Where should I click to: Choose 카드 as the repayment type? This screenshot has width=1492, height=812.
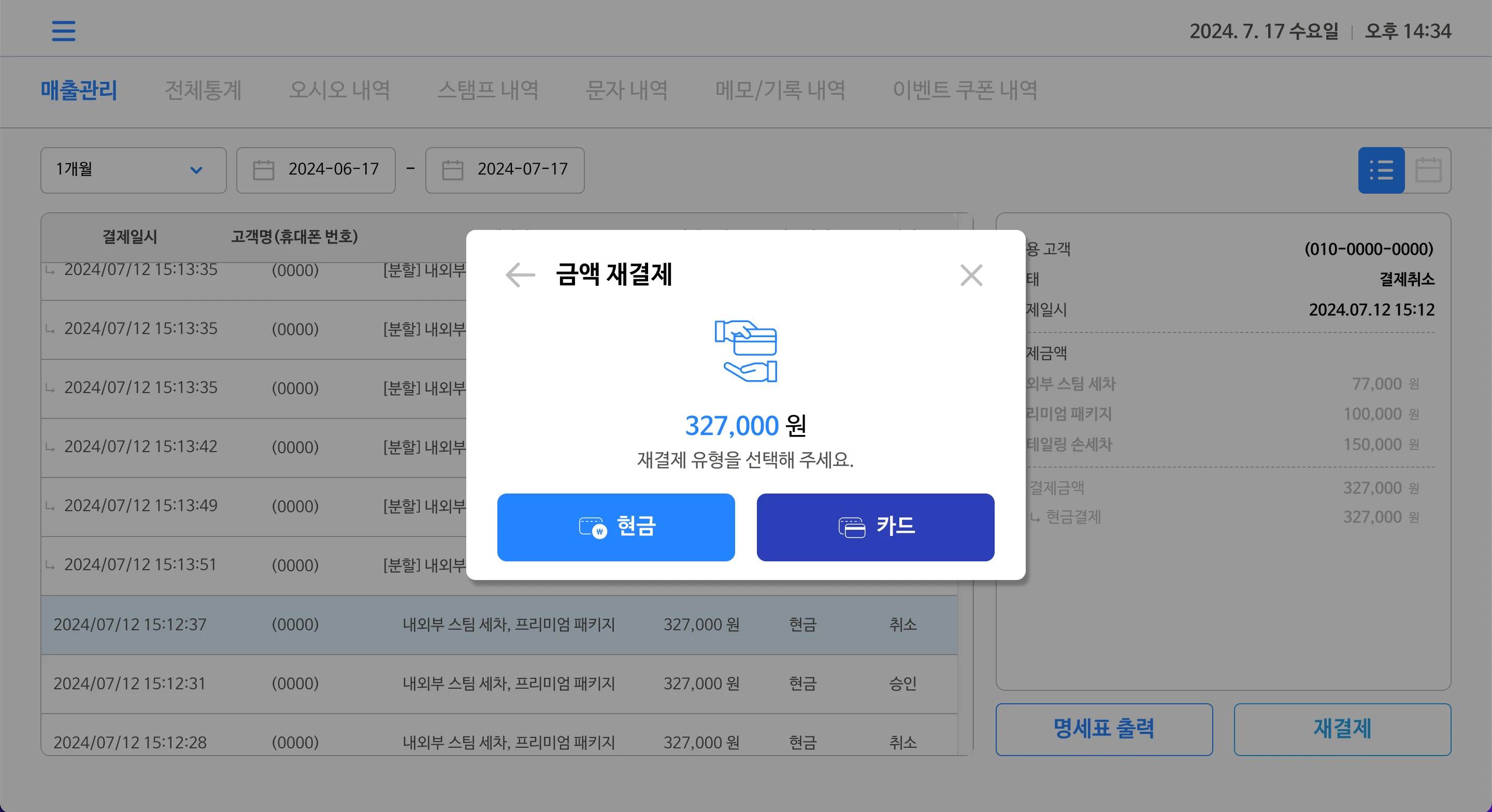tap(875, 527)
